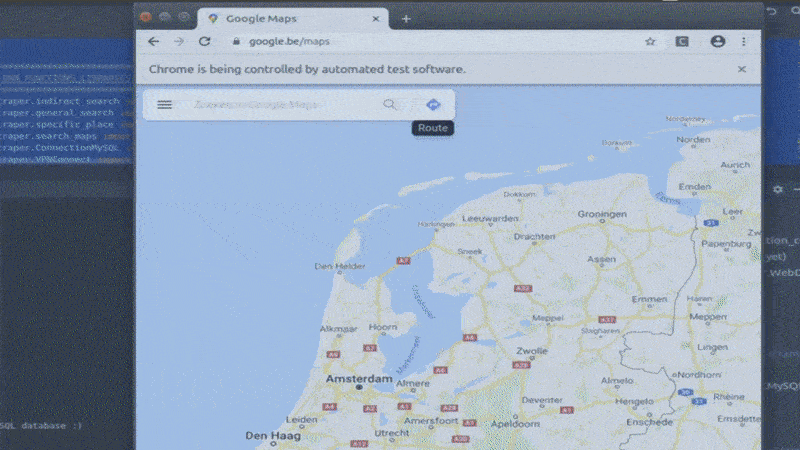
Task: Click the undo arrow in the background IDE
Action: coord(772,11)
